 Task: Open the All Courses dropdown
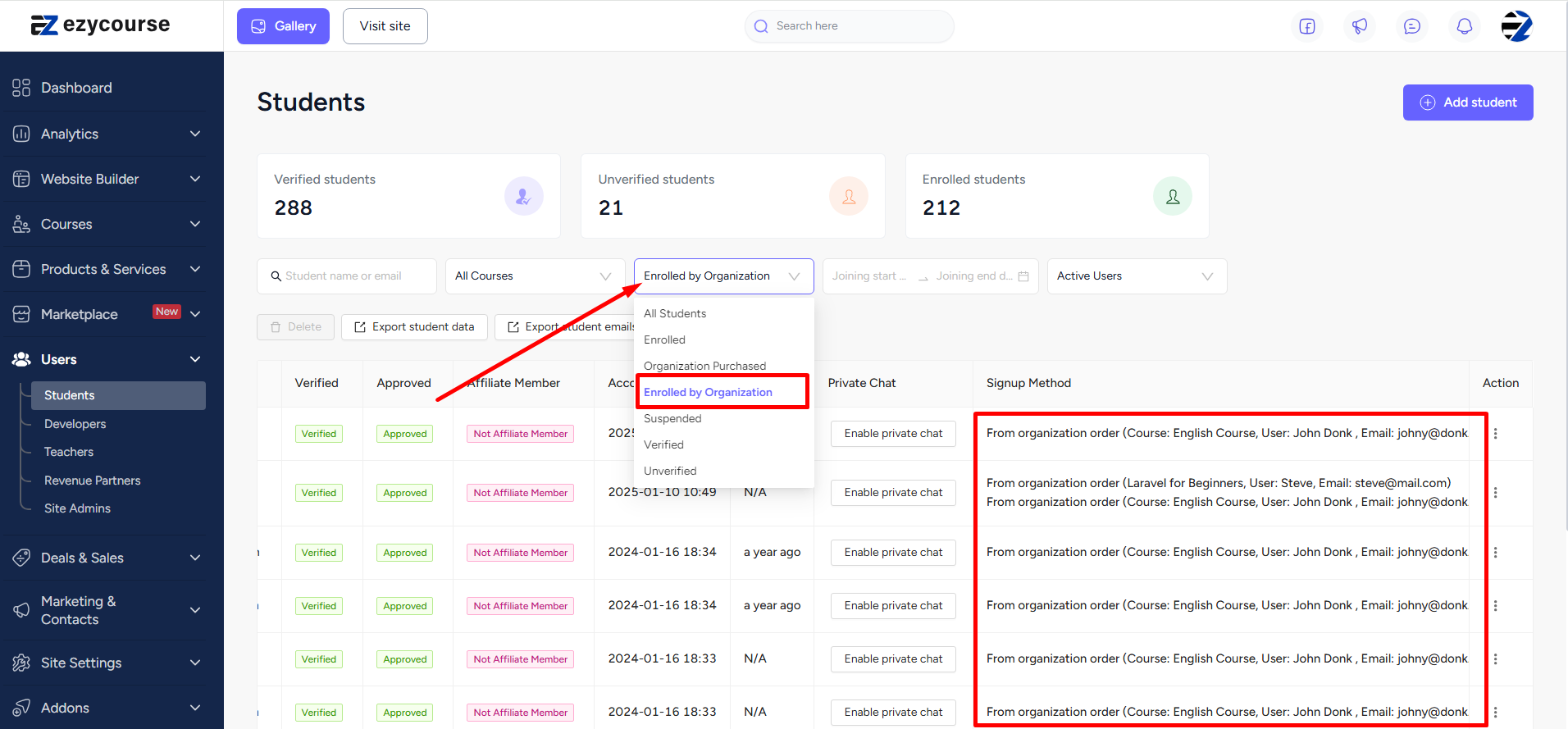[535, 276]
